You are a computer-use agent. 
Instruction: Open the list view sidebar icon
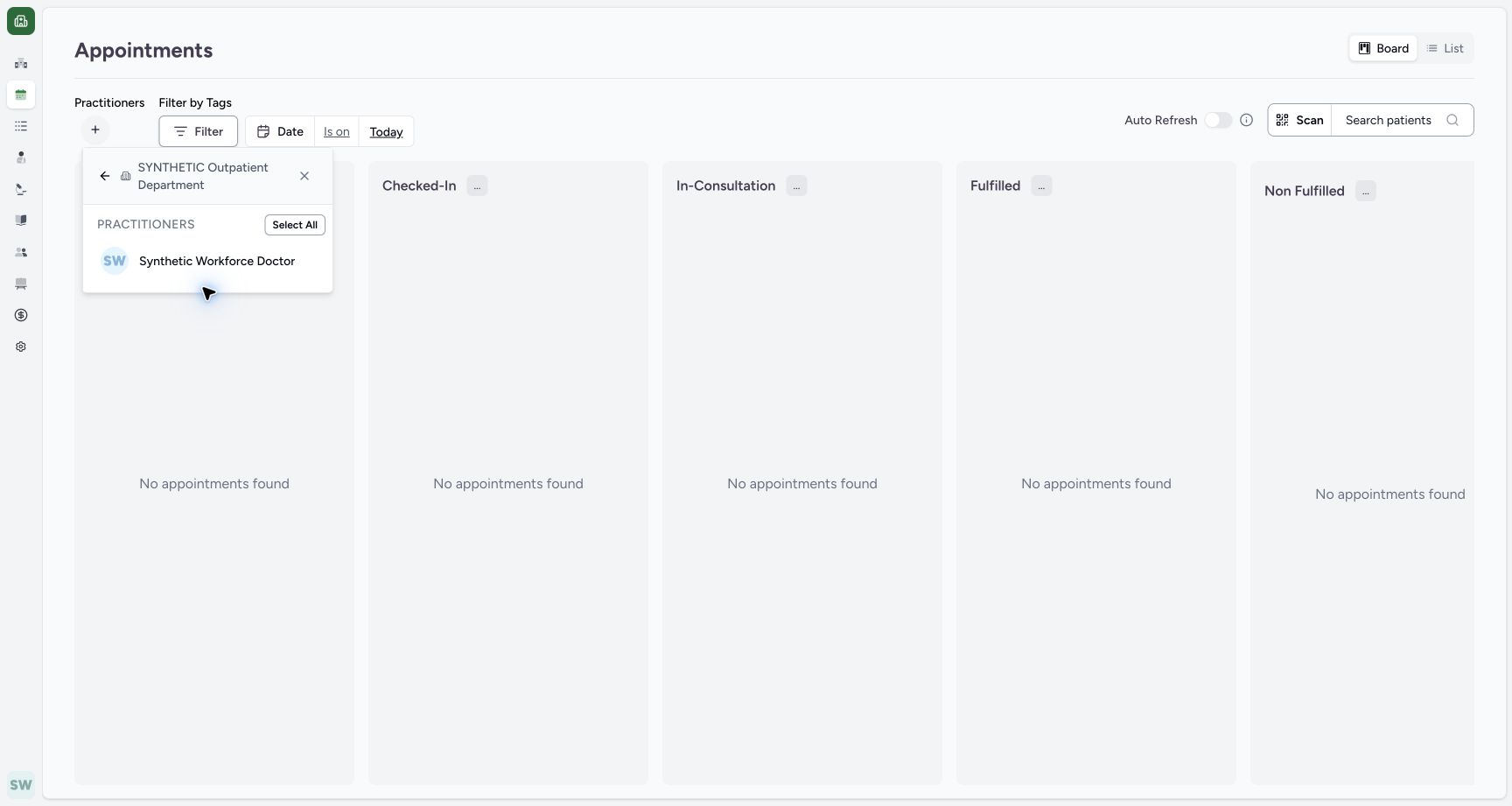(x=21, y=126)
